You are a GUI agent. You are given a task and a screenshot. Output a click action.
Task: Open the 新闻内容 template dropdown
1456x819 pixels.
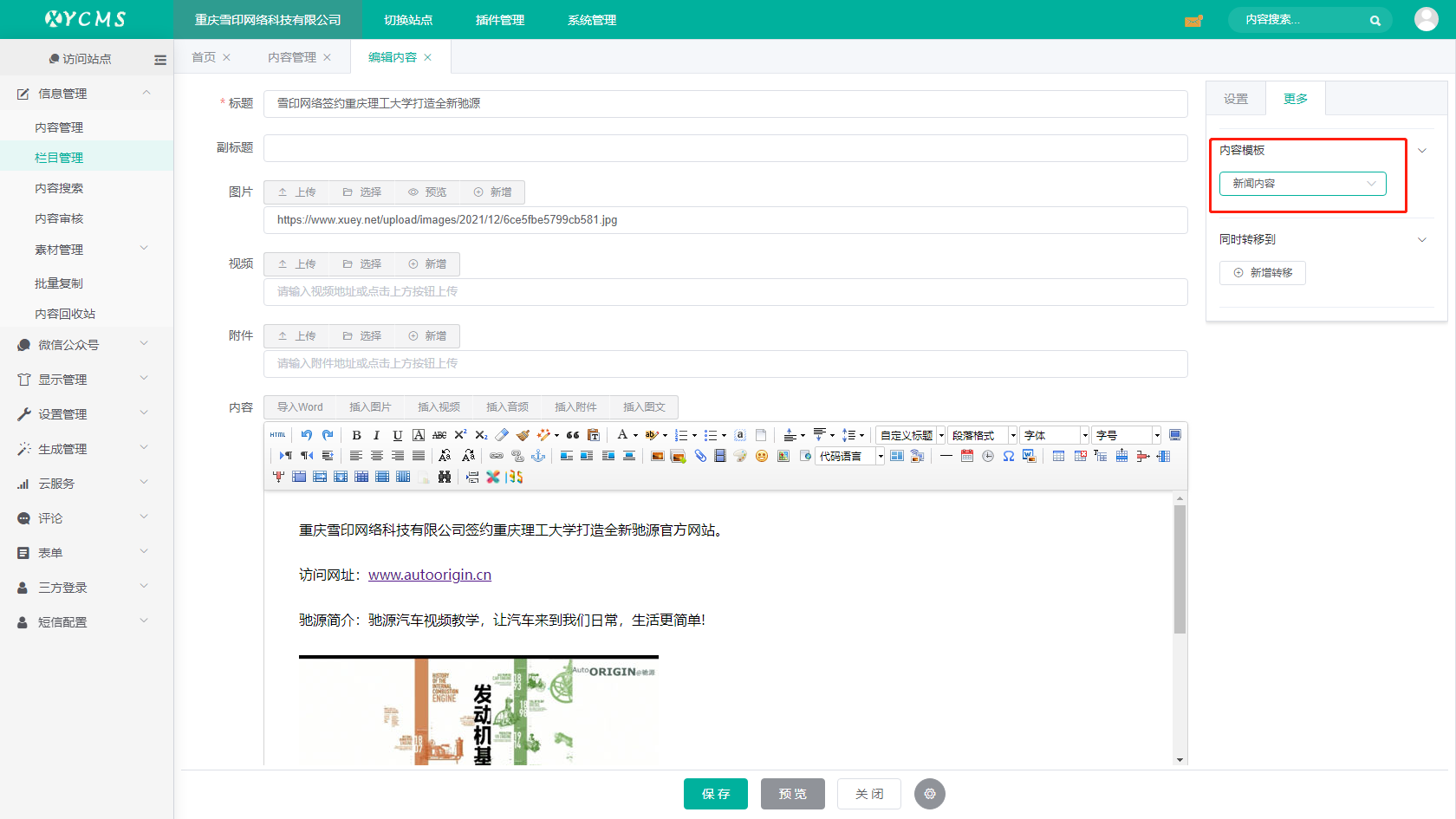[x=1303, y=184]
